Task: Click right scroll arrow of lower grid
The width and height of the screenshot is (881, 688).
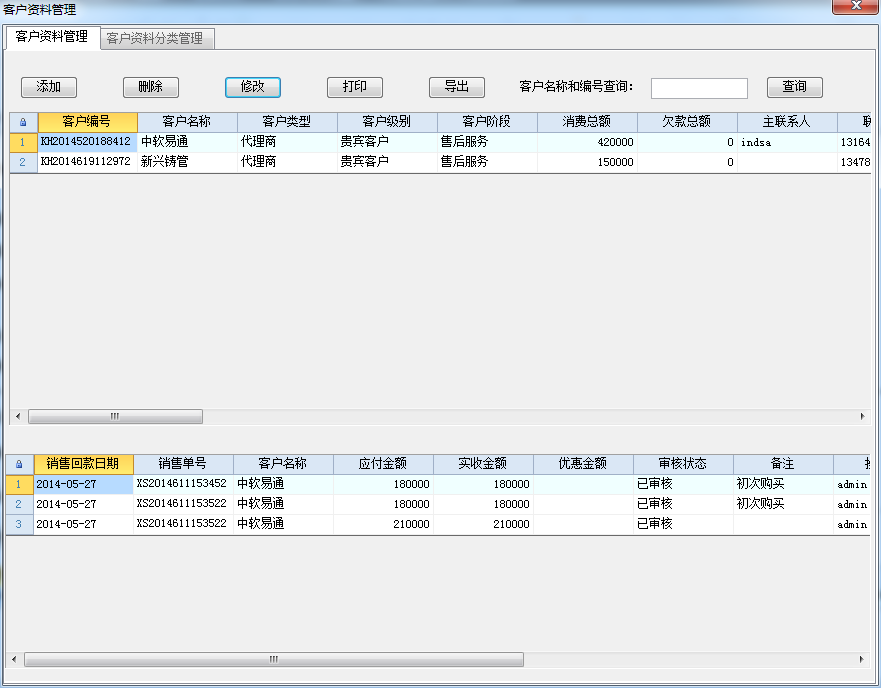Action: pyautogui.click(x=862, y=660)
